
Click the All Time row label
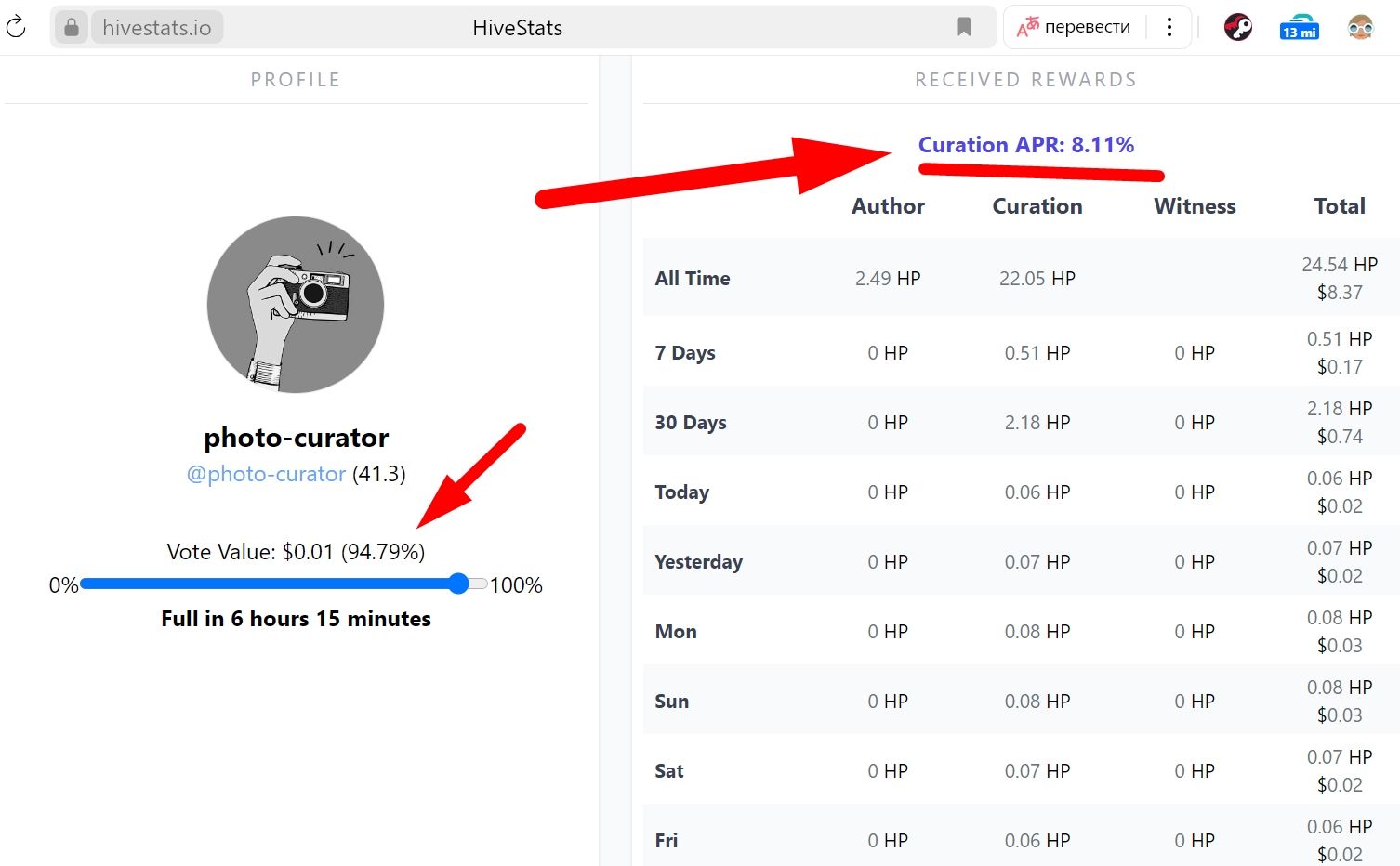(x=693, y=279)
